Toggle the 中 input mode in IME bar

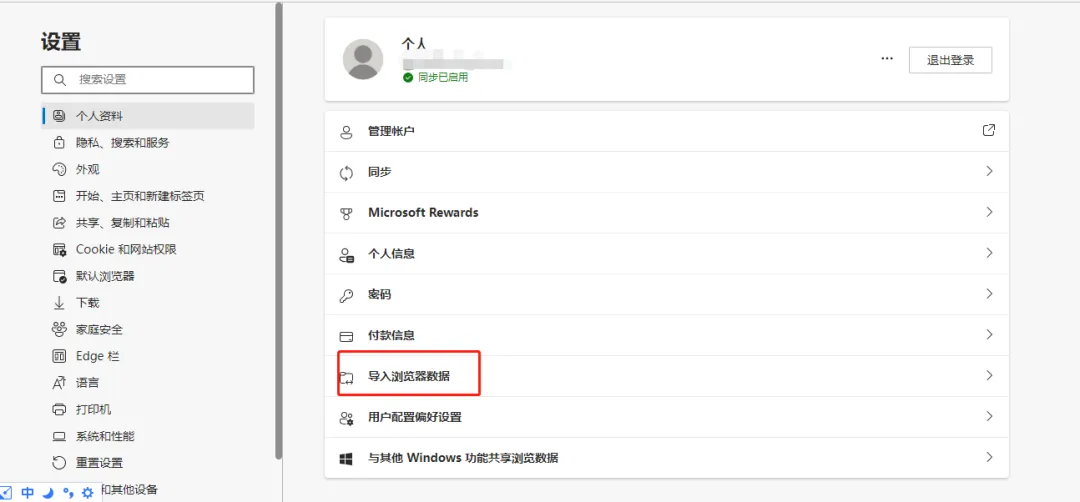point(28,492)
